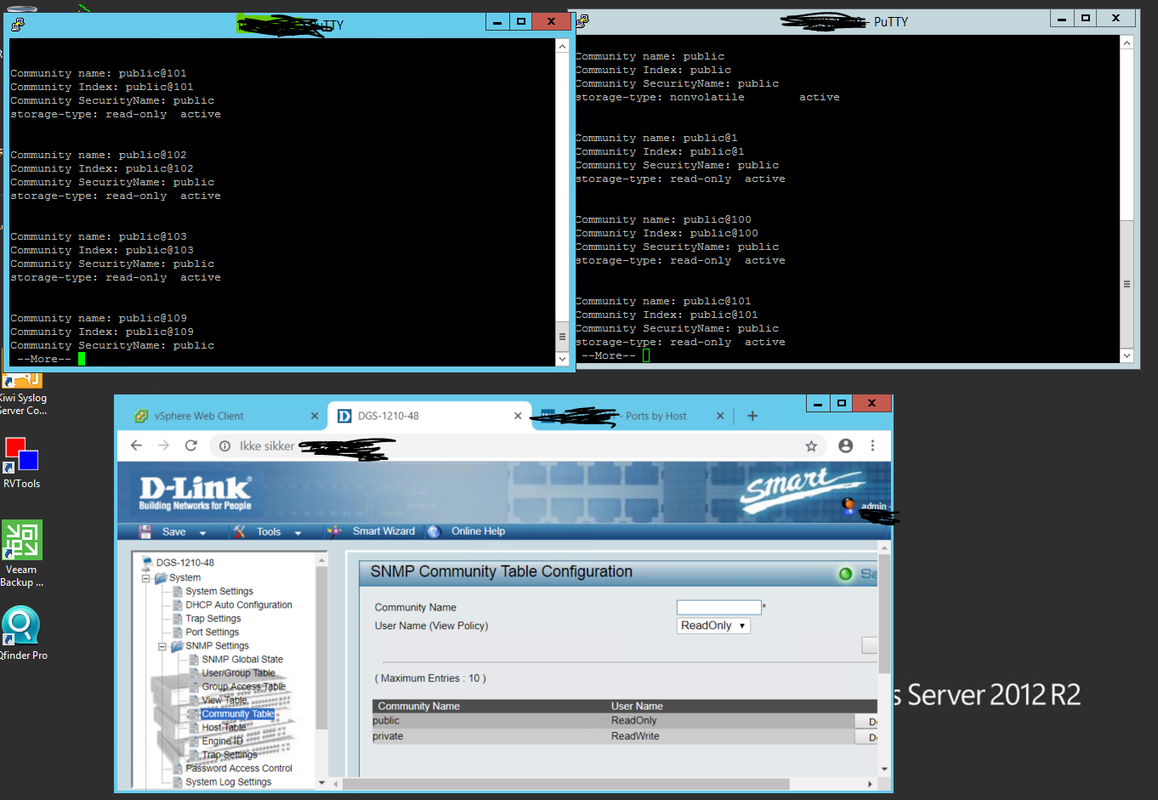View site info for not-secure page

point(225,445)
